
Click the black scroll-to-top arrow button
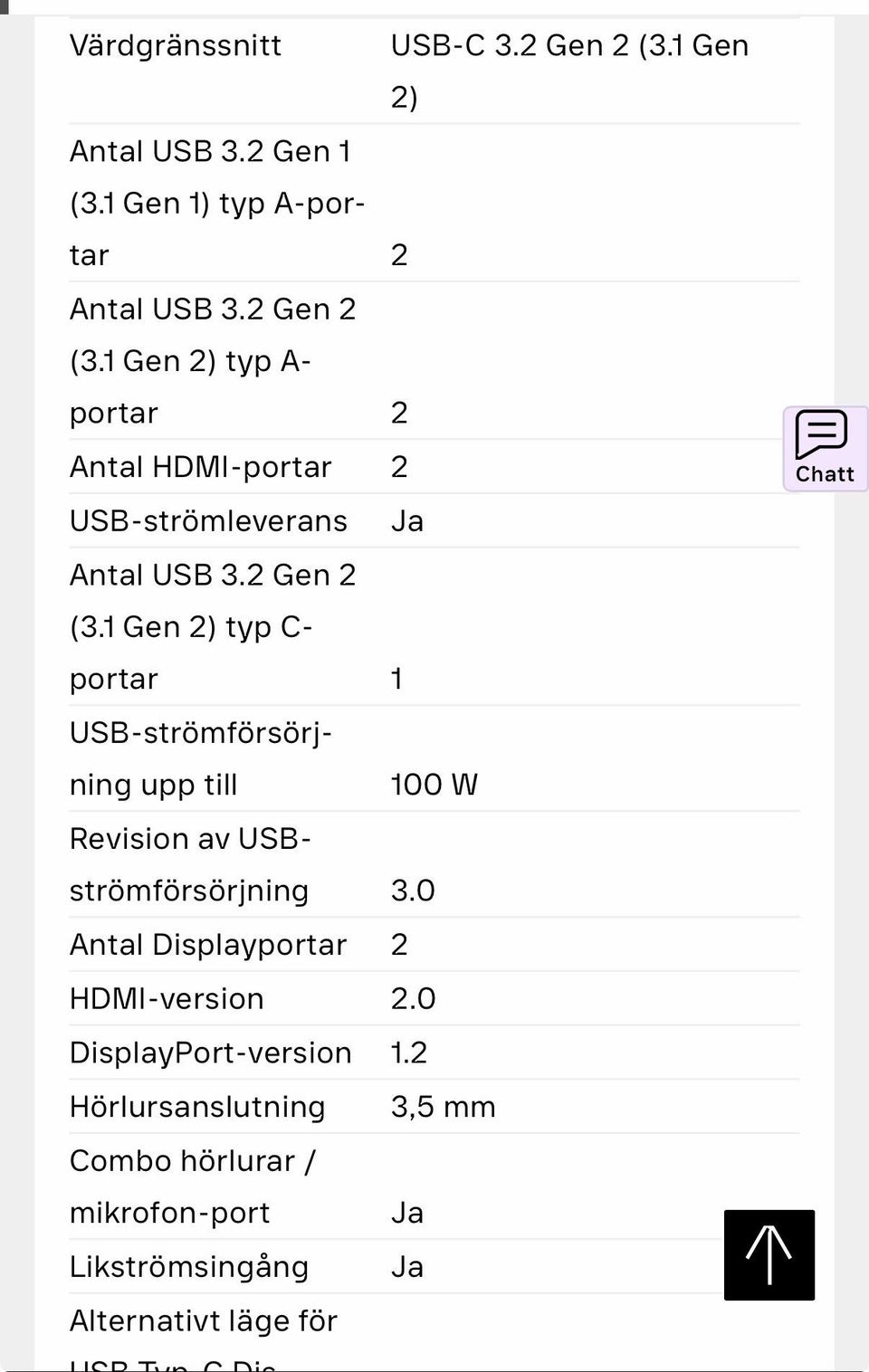click(769, 1254)
